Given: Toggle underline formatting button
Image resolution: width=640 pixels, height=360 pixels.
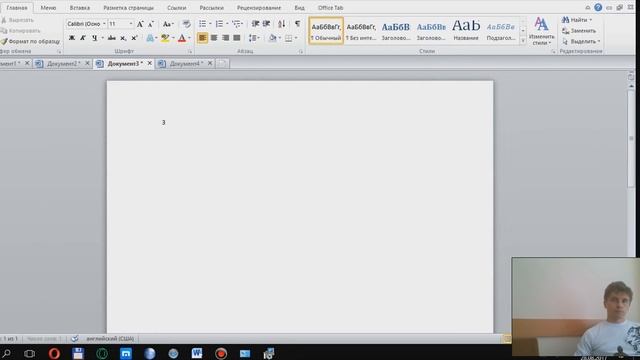Looking at the screenshot, I should [94, 38].
